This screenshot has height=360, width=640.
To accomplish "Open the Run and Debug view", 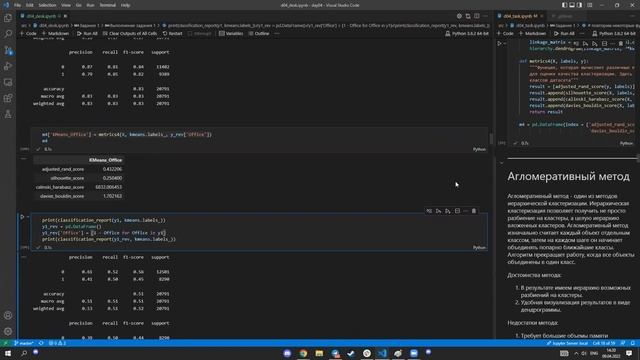I will (x=8, y=66).
